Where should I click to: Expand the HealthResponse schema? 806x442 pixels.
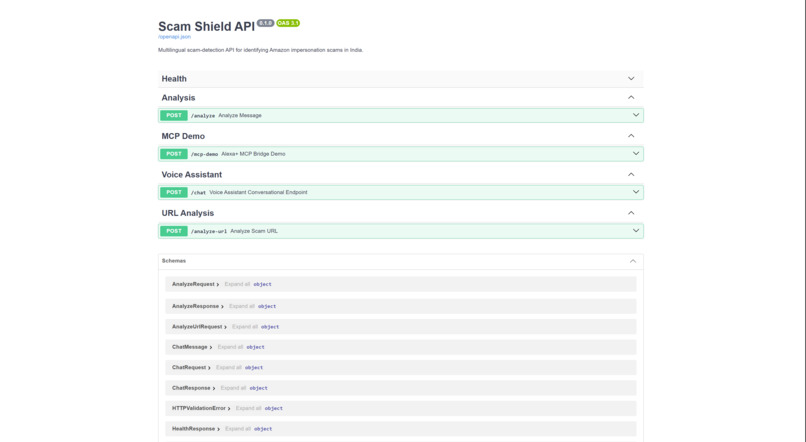(196, 429)
